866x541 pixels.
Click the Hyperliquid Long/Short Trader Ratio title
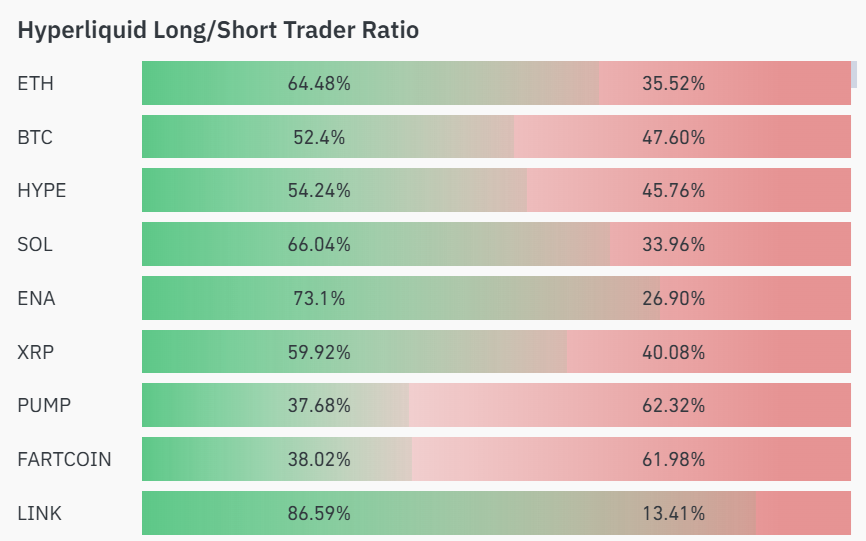tap(218, 30)
